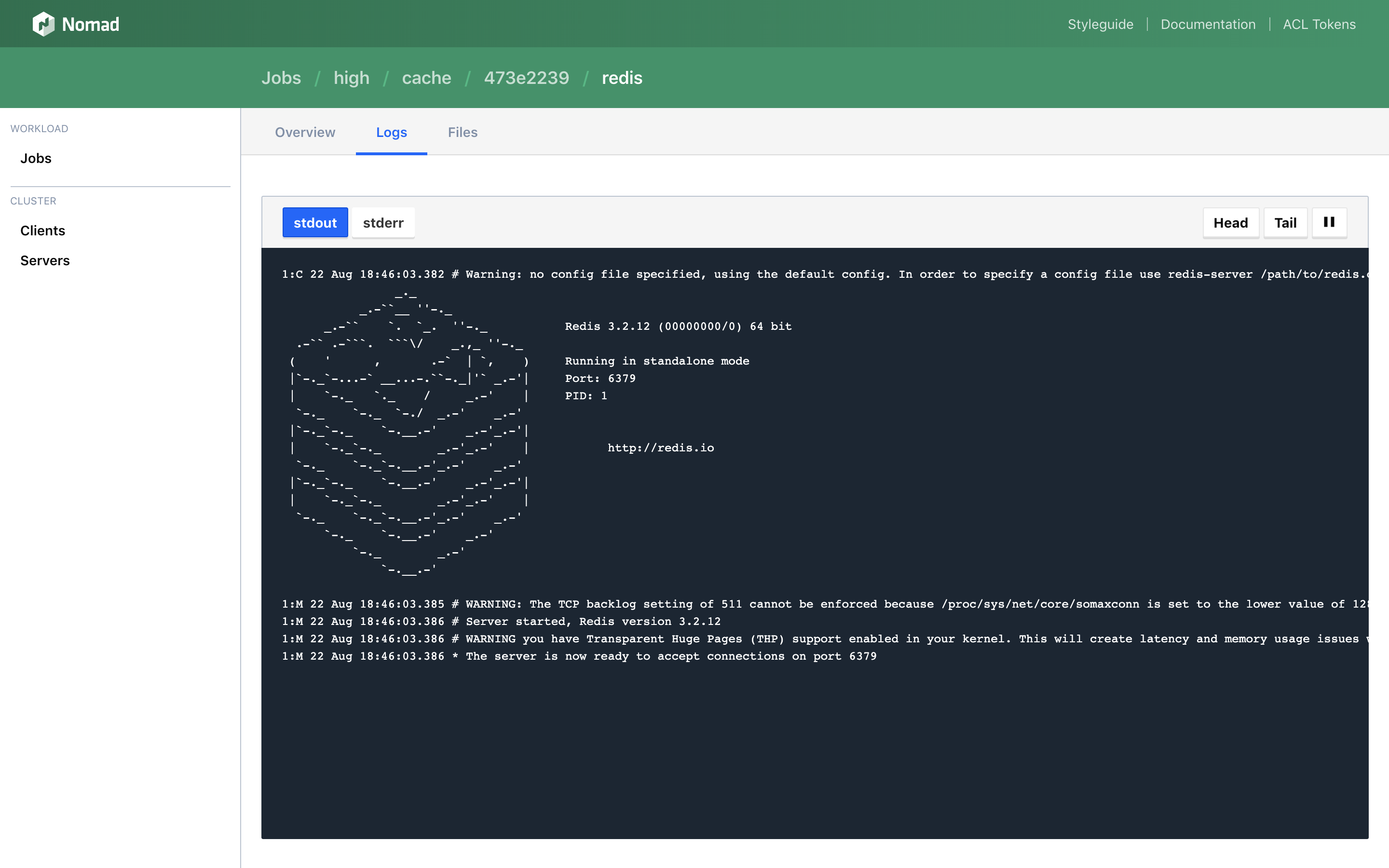Open Jobs in the Workload sidebar

point(36,159)
